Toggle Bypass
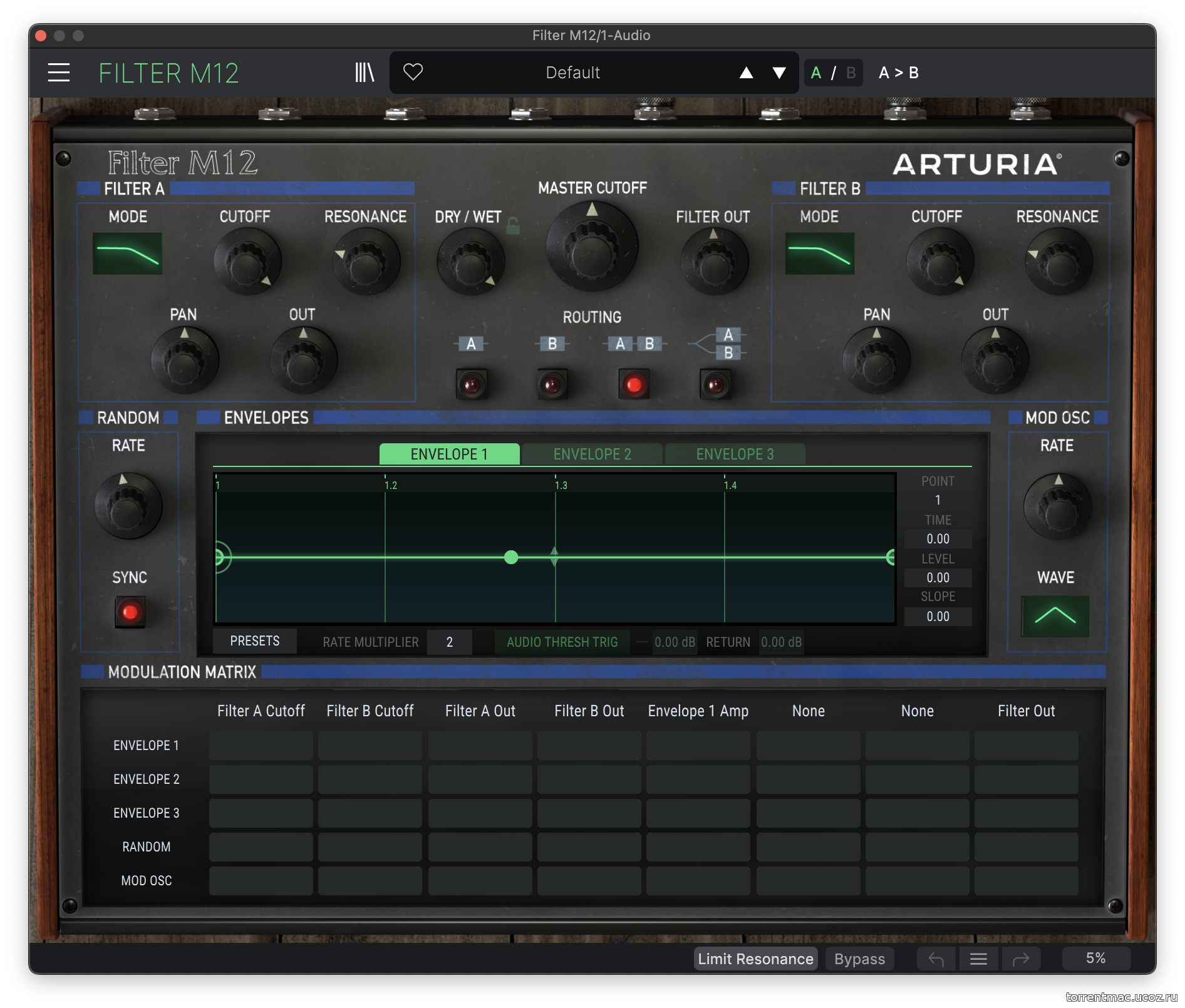1185x1008 pixels. pyautogui.click(x=859, y=959)
